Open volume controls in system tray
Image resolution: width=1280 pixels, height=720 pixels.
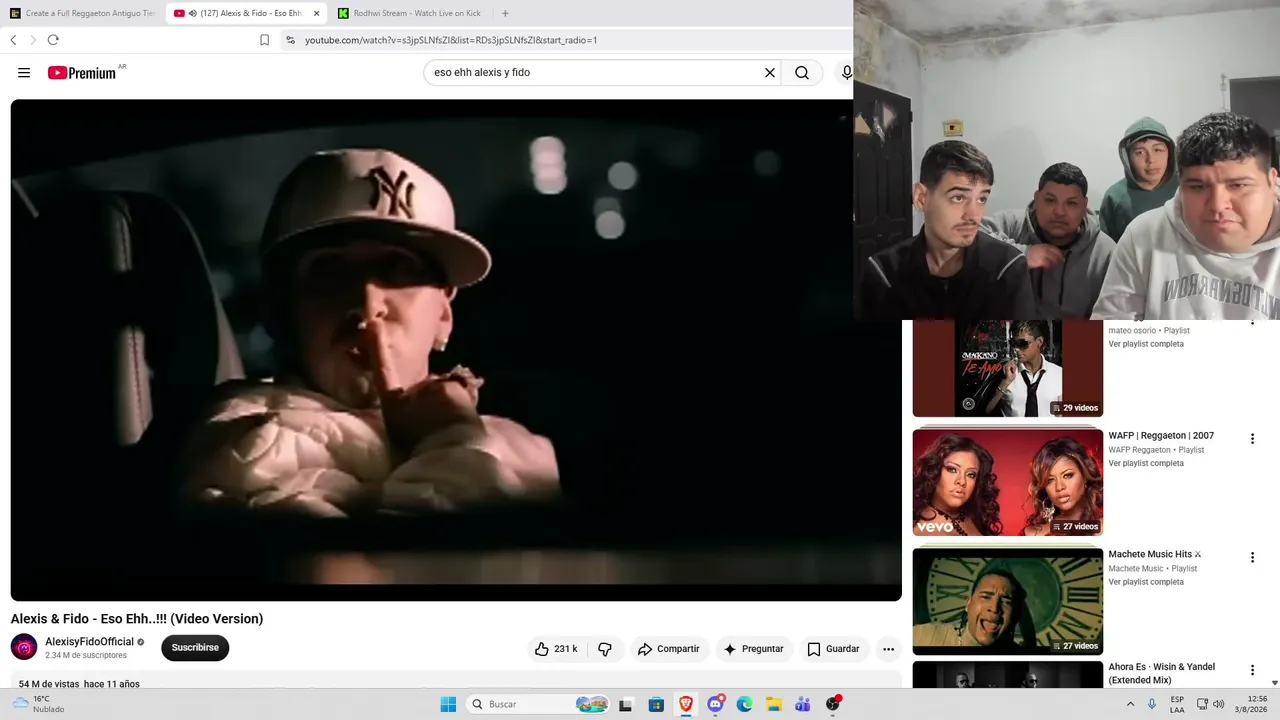coord(1218,704)
